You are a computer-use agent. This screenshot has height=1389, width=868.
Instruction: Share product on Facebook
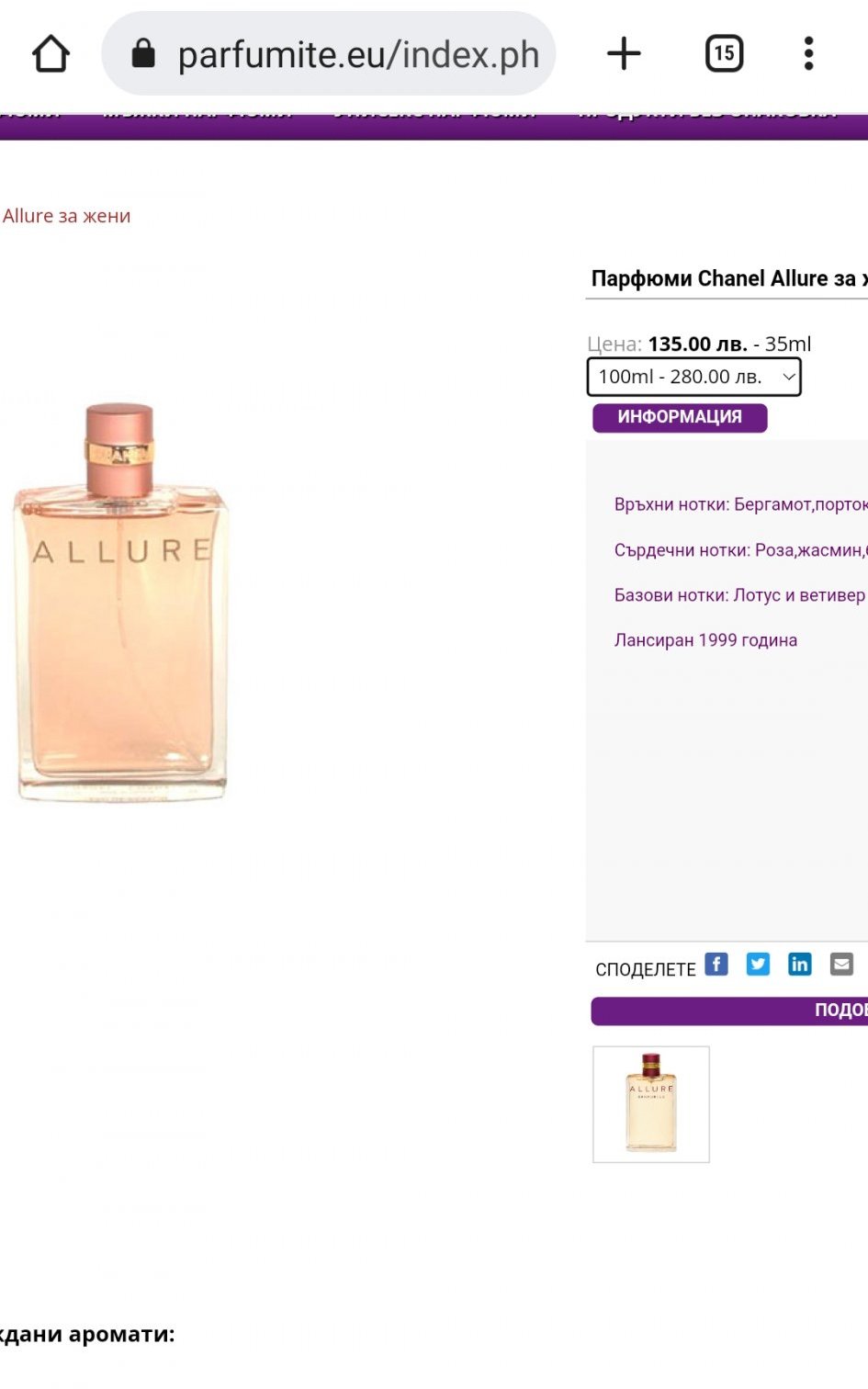(x=716, y=964)
